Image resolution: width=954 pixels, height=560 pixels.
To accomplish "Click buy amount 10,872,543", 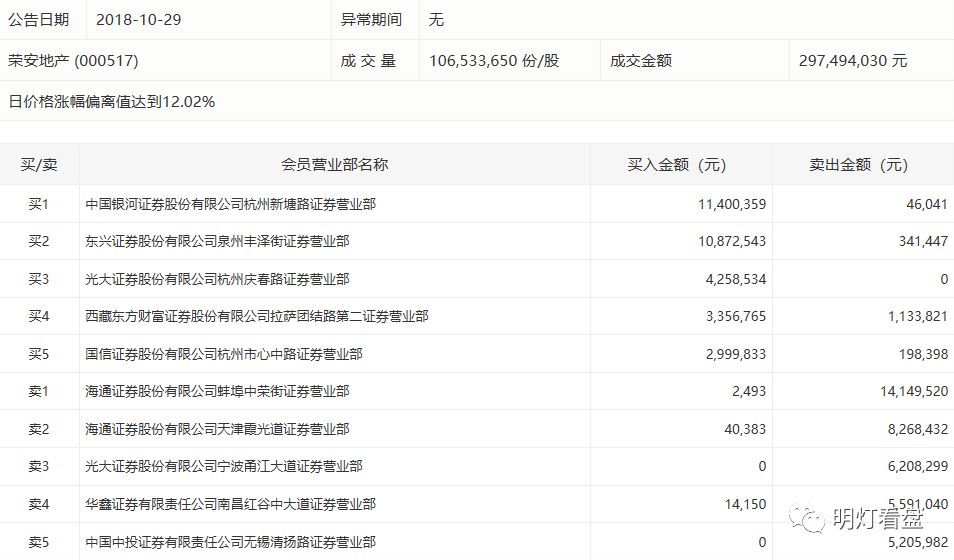I will (732, 241).
